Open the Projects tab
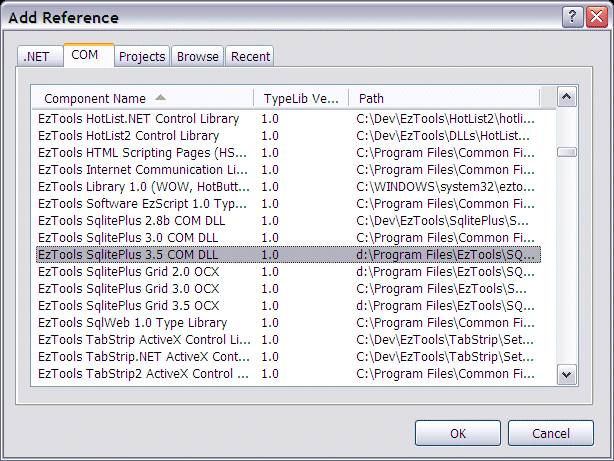Screen dimensions: 614x461 pos(142,57)
